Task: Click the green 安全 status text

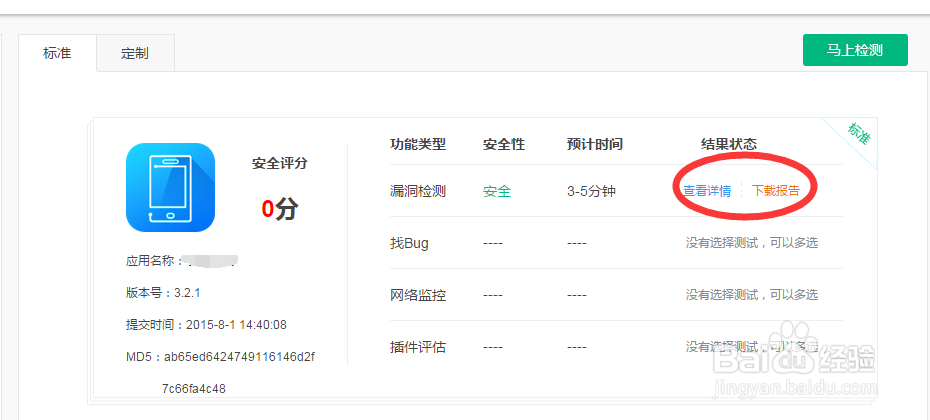Action: point(497,191)
